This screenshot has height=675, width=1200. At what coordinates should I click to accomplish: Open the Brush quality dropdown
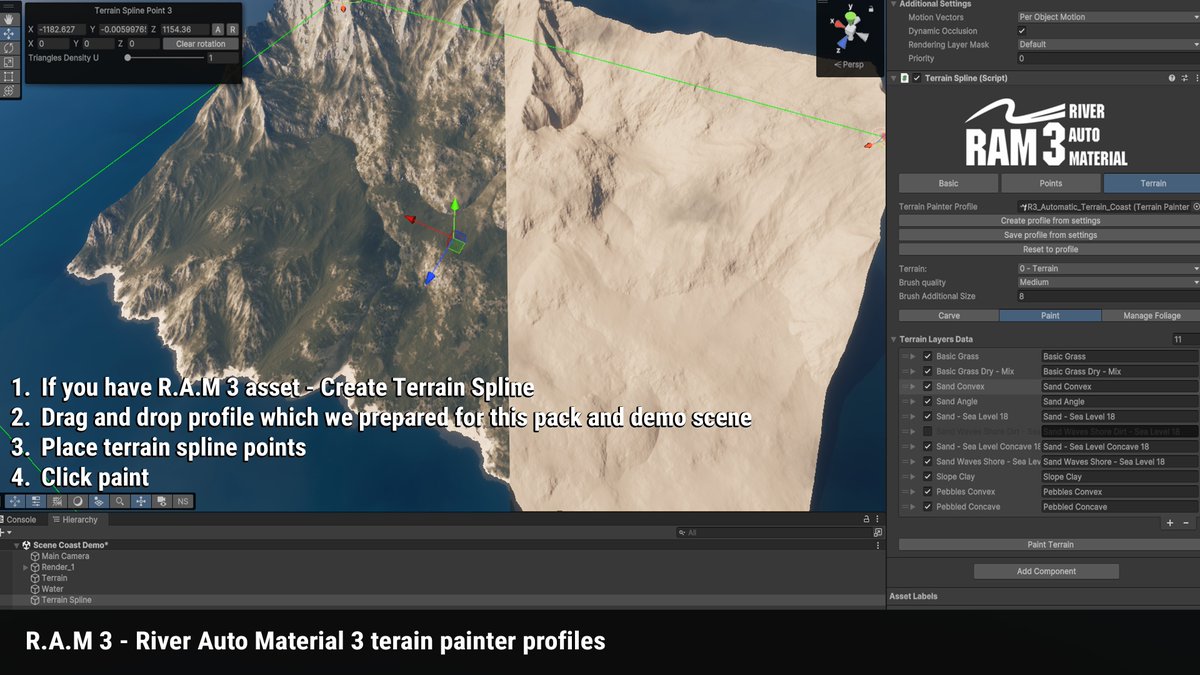[1110, 282]
